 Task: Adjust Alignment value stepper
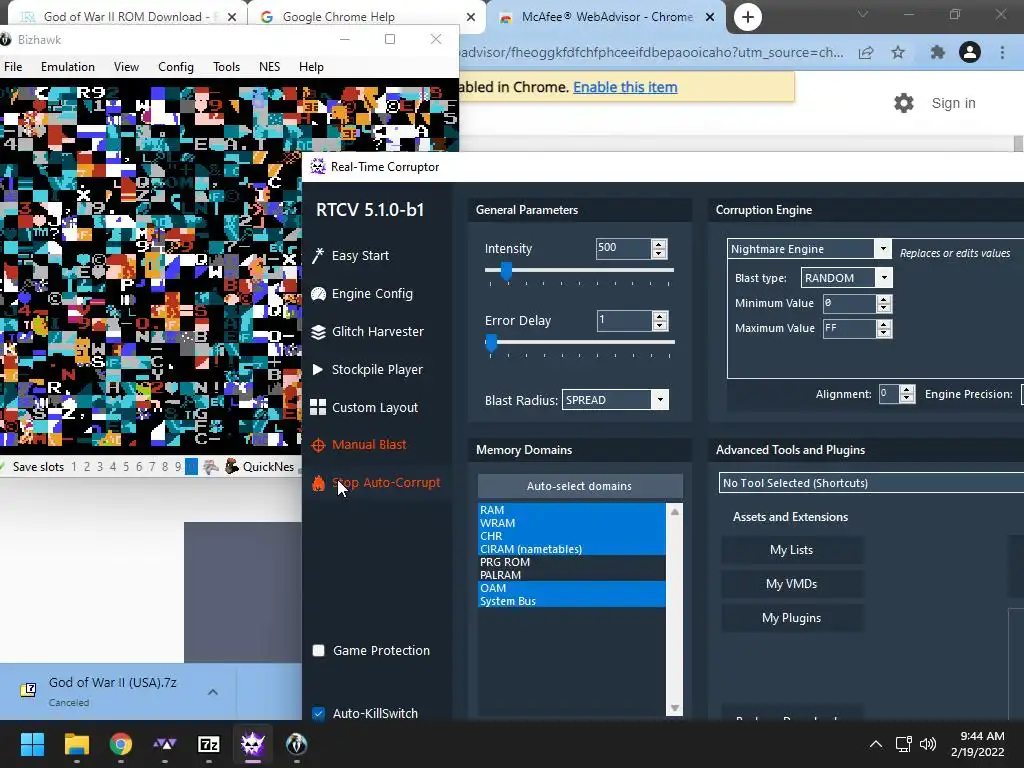(x=906, y=394)
